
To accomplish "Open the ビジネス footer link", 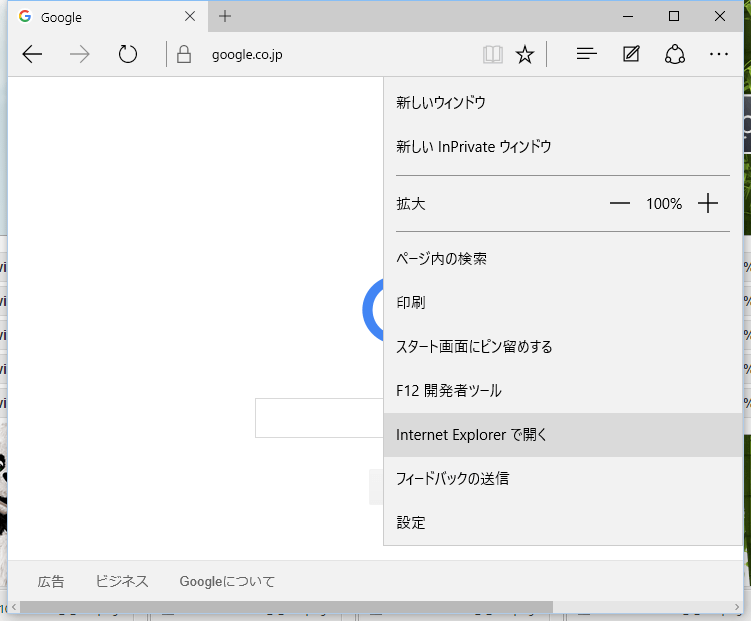I will [x=122, y=582].
